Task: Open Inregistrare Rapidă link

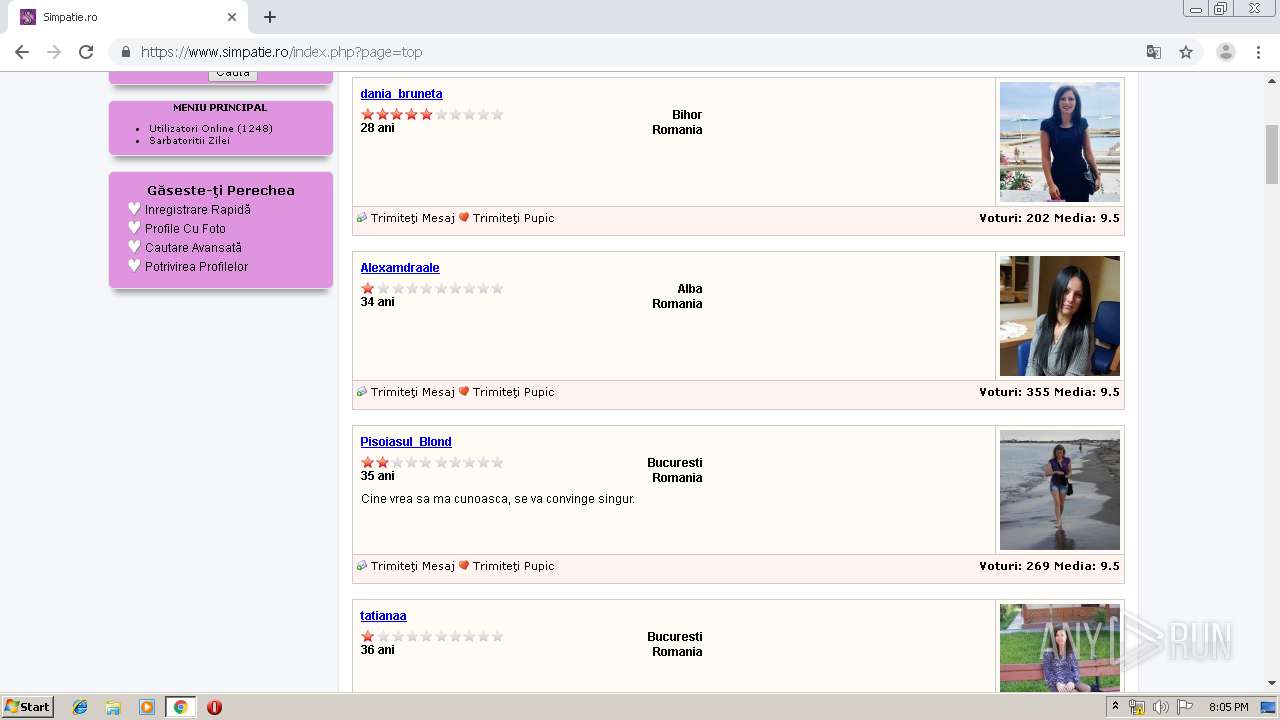Action: (x=198, y=210)
